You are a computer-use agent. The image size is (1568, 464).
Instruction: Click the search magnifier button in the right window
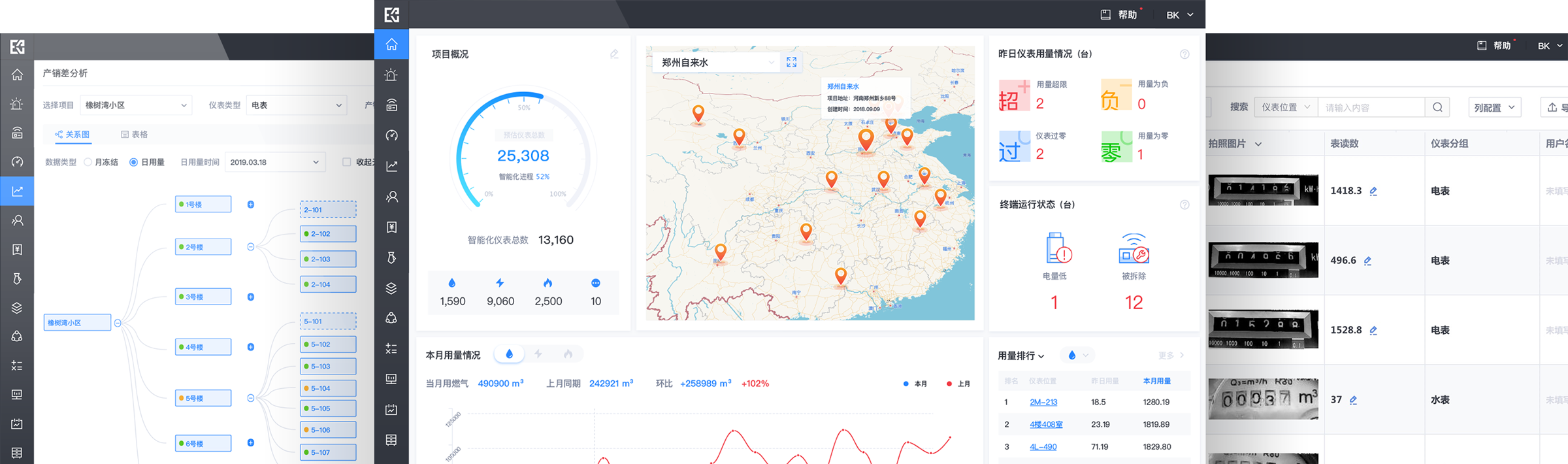1437,107
